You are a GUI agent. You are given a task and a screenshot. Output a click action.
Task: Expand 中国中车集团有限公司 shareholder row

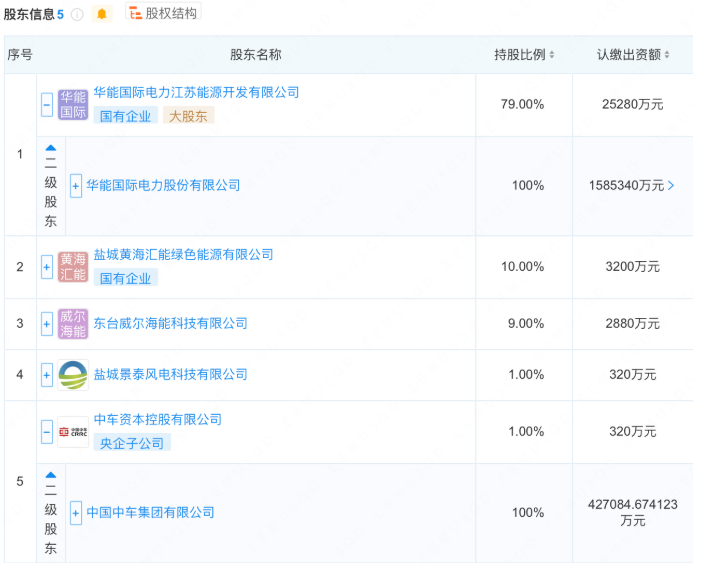(x=76, y=513)
